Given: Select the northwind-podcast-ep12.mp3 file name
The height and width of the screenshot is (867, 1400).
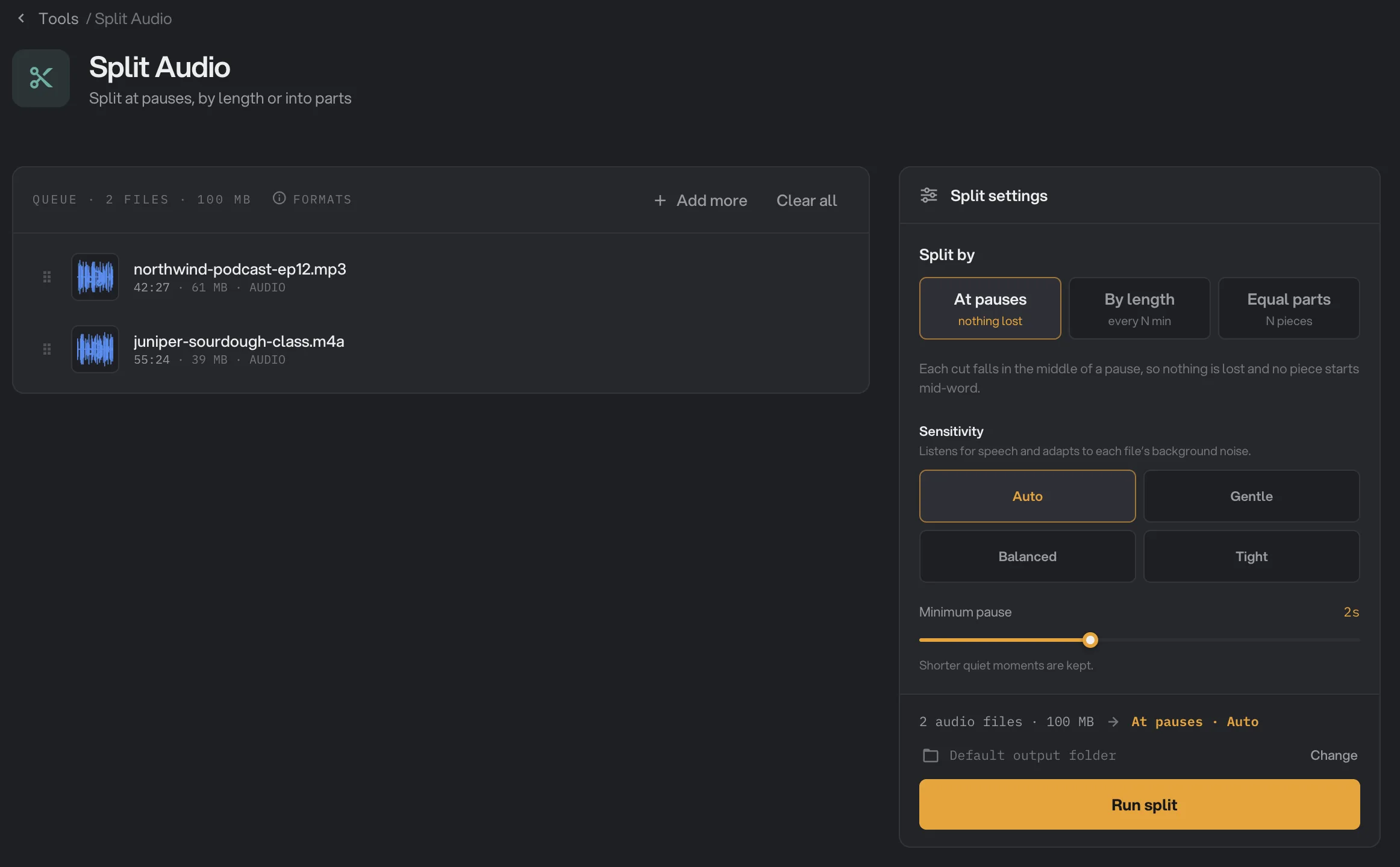Looking at the screenshot, I should click(240, 269).
